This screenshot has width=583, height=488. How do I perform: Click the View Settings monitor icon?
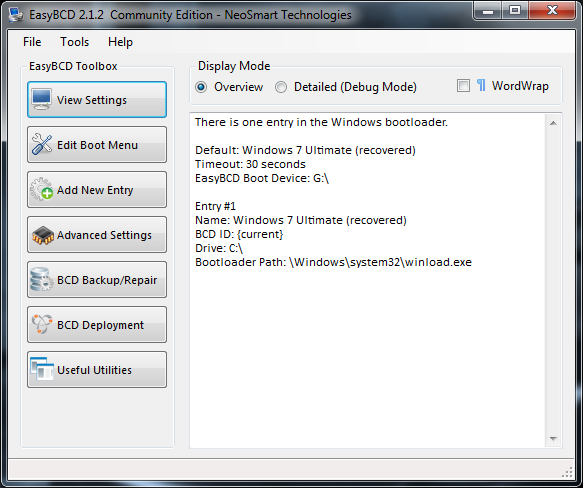coord(41,99)
